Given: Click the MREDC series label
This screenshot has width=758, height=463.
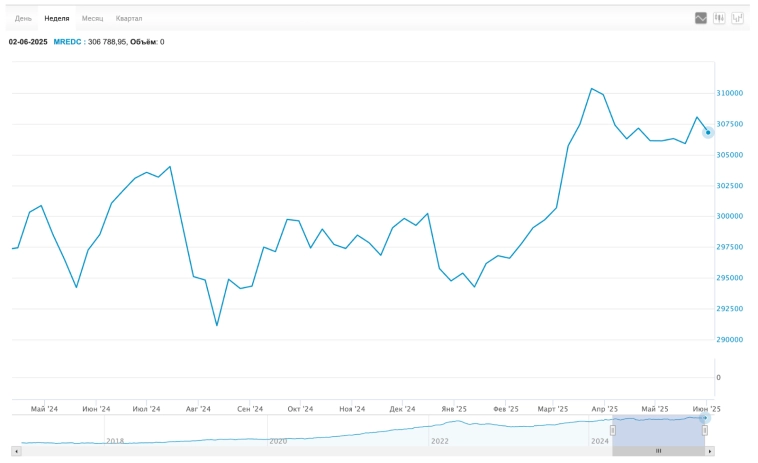Looking at the screenshot, I should tap(67, 42).
